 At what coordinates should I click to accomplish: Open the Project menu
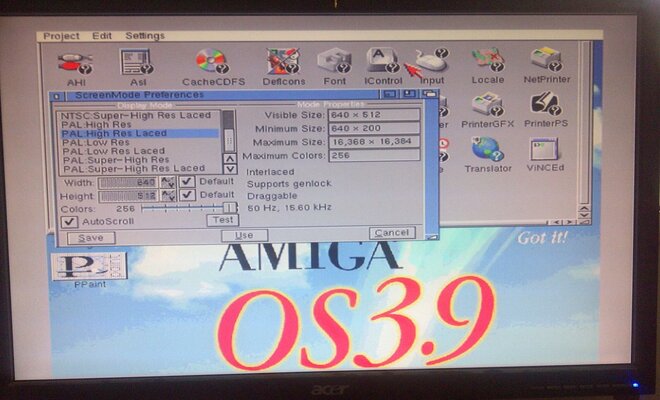(x=61, y=36)
